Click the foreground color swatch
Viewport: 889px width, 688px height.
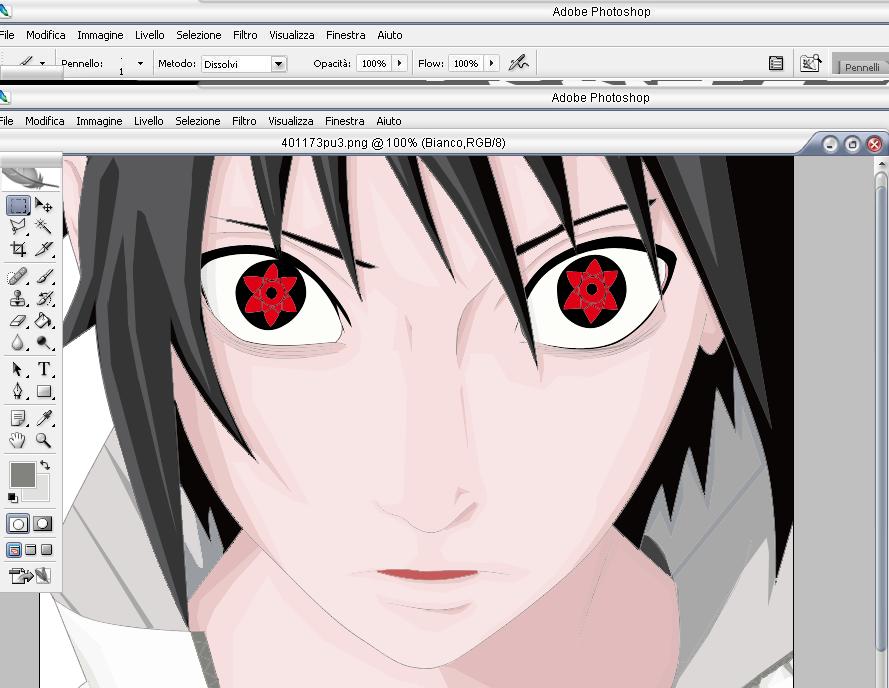(22, 474)
